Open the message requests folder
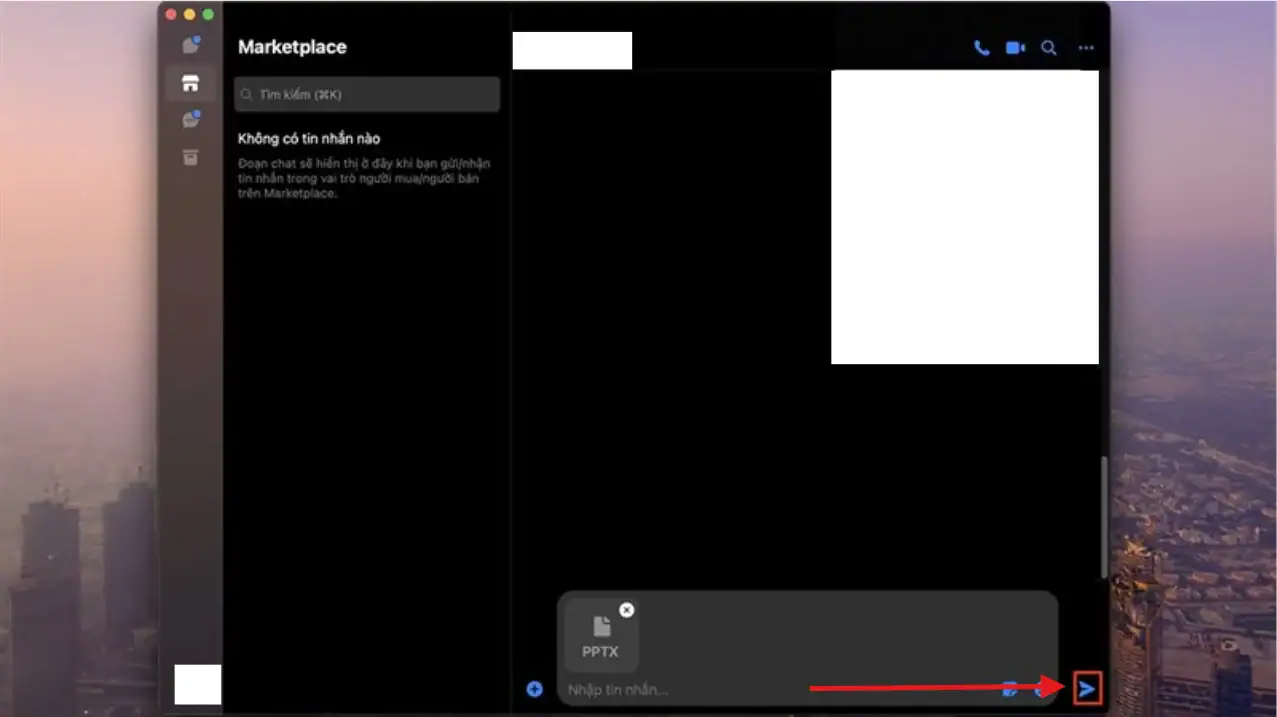This screenshot has height=717, width=1277. point(190,119)
